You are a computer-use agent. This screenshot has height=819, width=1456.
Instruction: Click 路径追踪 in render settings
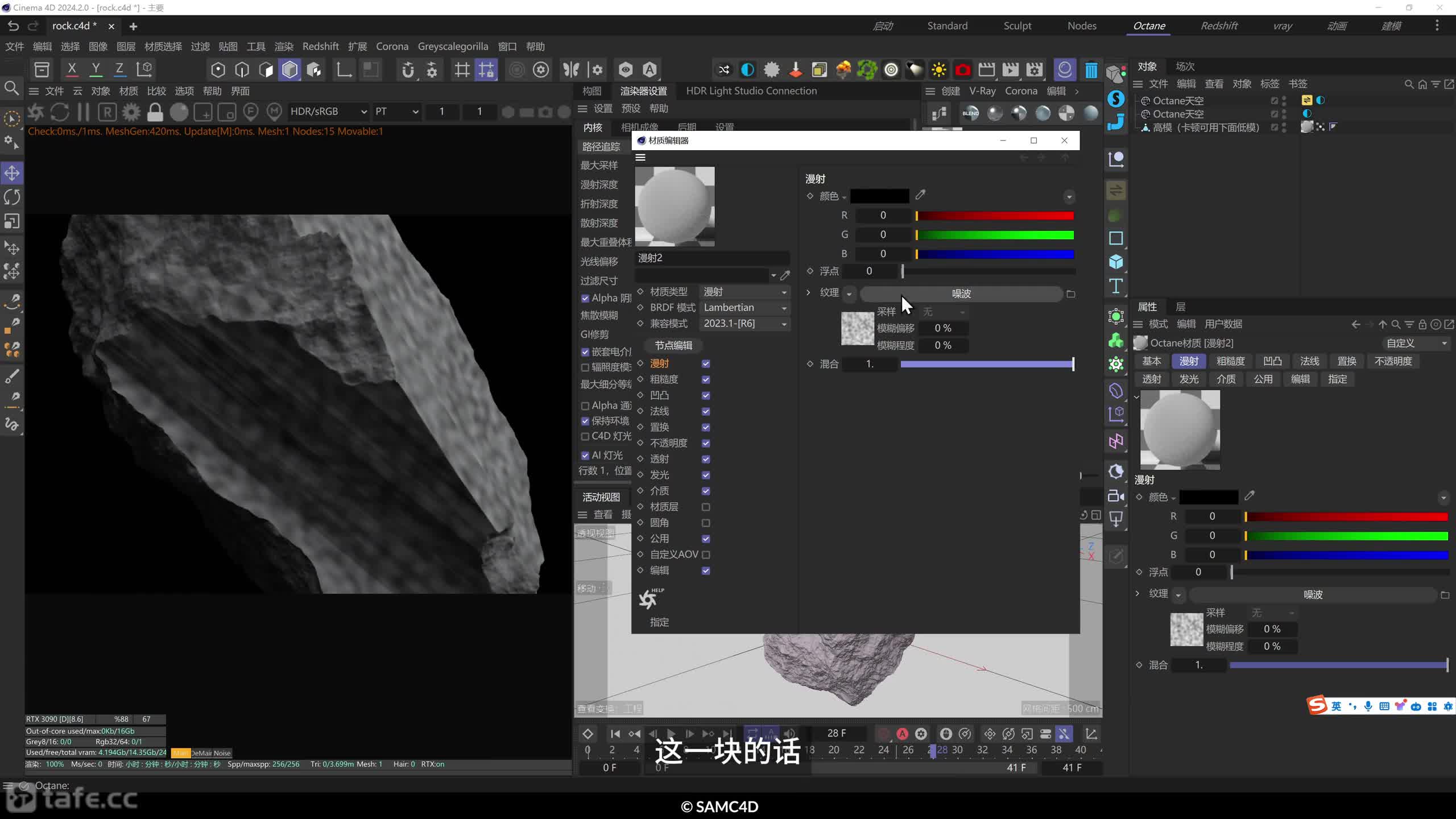tap(601, 147)
